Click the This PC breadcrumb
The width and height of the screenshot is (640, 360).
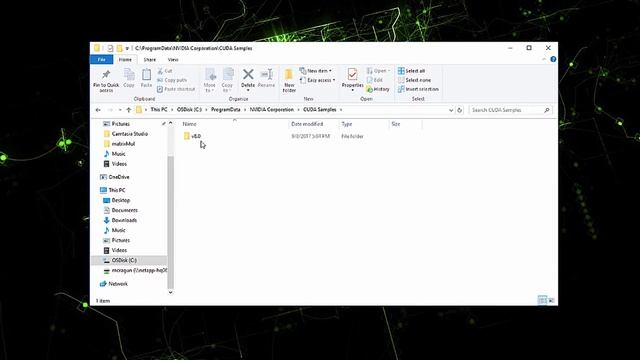(x=159, y=110)
